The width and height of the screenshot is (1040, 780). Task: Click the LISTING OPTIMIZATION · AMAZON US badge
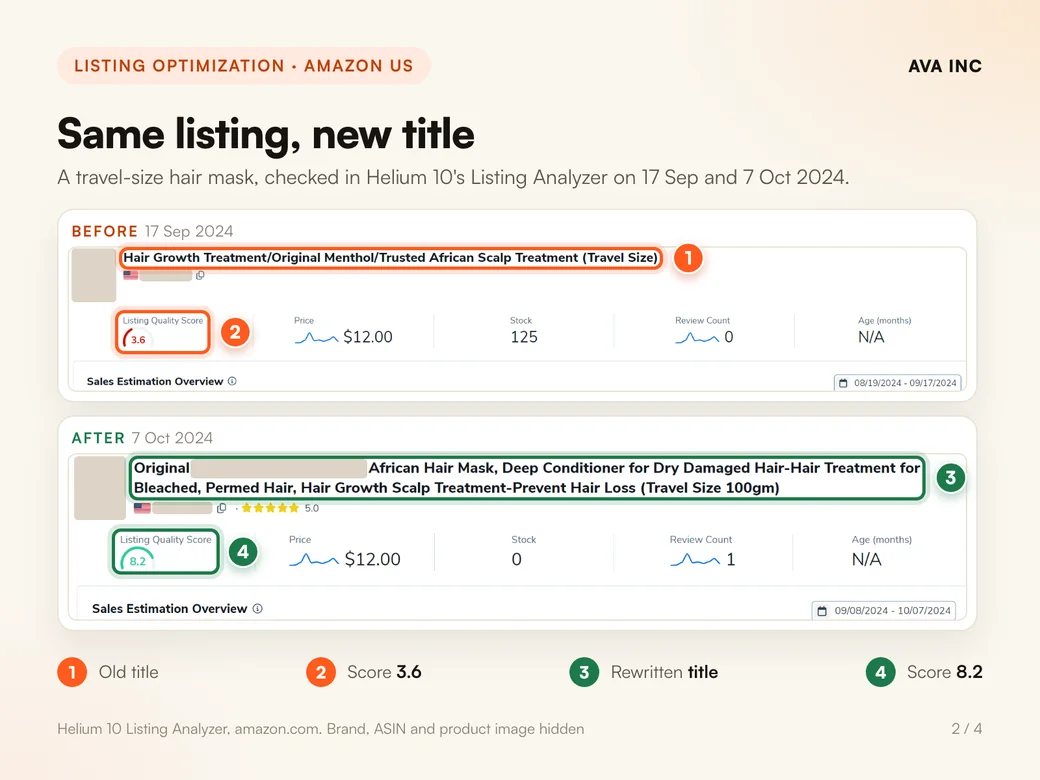click(243, 66)
